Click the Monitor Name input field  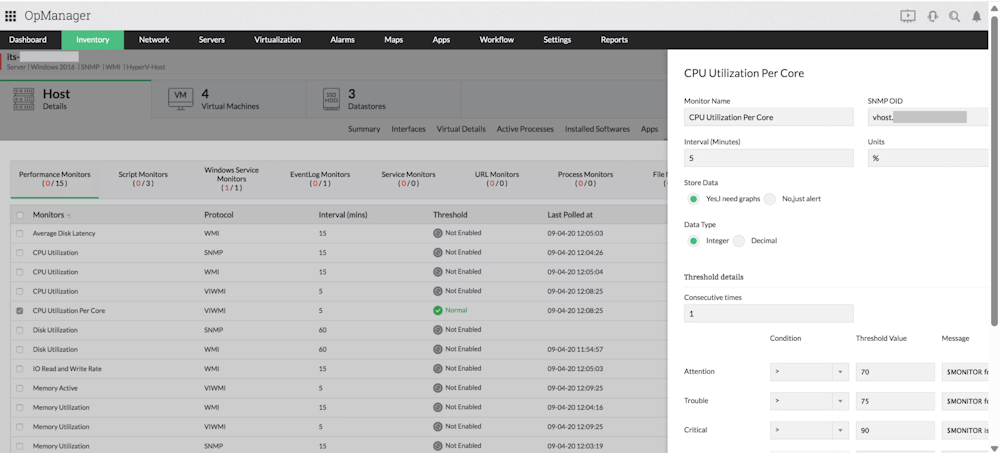[x=768, y=117]
